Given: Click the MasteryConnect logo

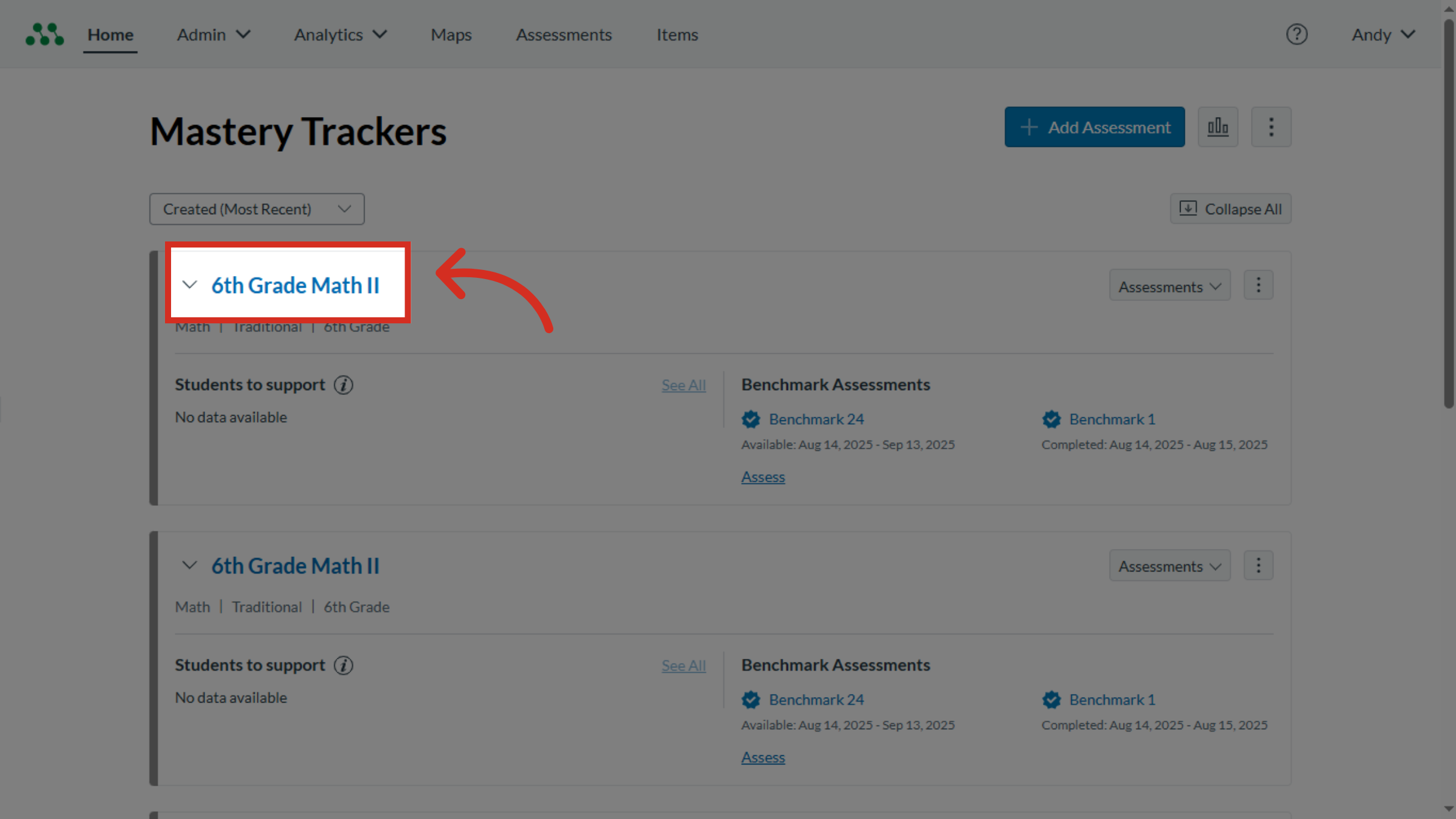Looking at the screenshot, I should pyautogui.click(x=44, y=34).
